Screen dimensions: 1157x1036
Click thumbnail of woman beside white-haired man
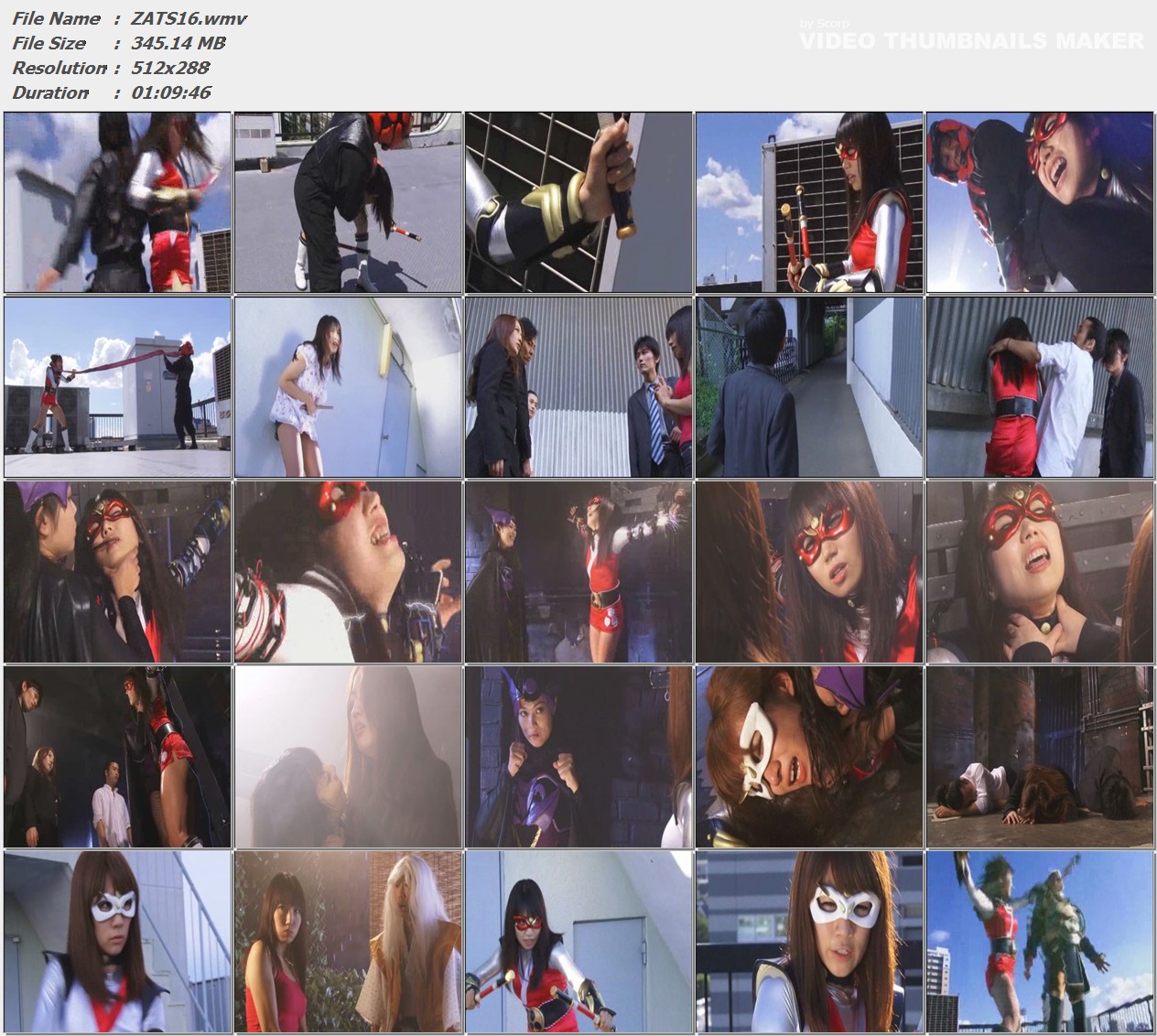pos(348,942)
